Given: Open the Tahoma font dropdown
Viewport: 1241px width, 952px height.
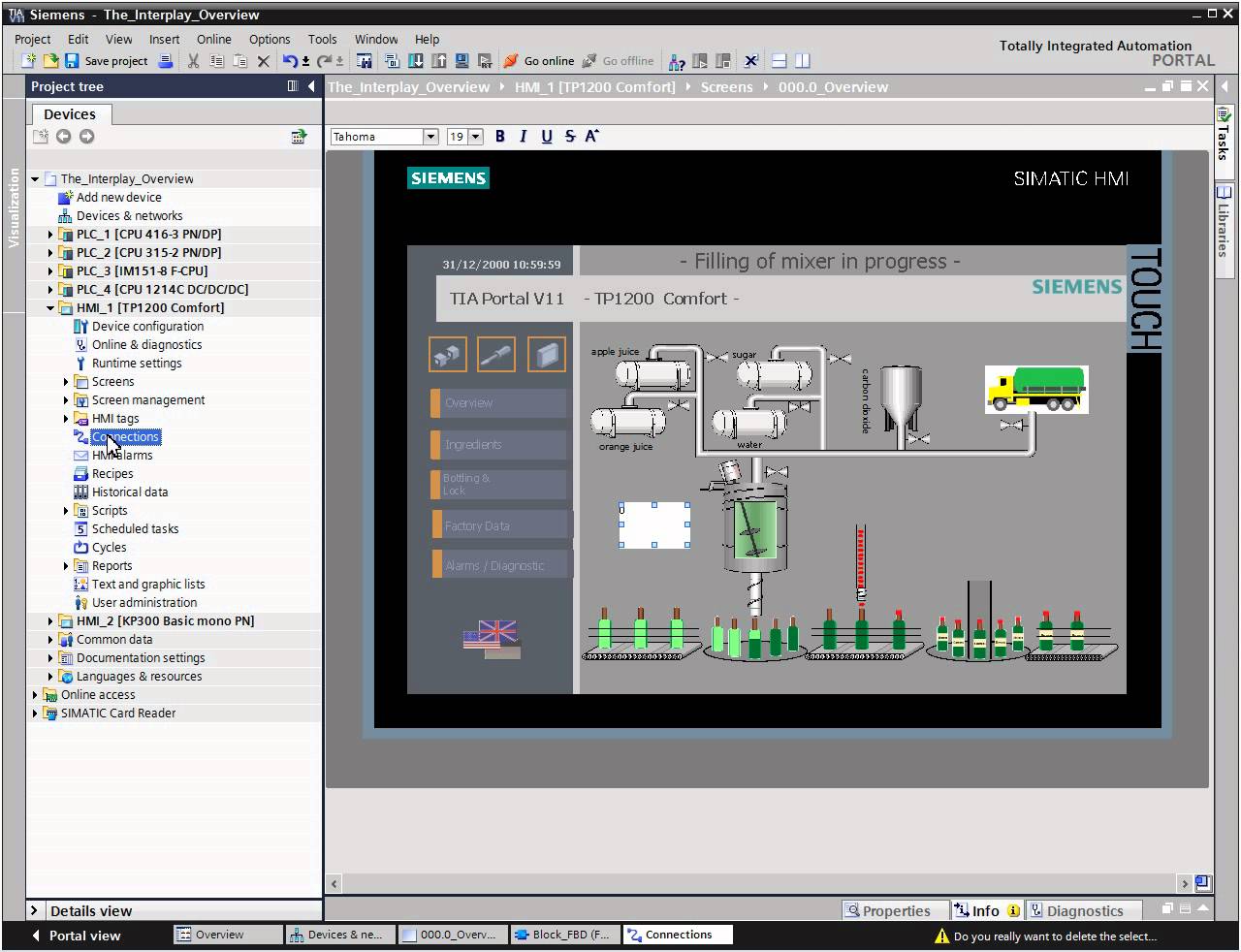Looking at the screenshot, I should [430, 137].
